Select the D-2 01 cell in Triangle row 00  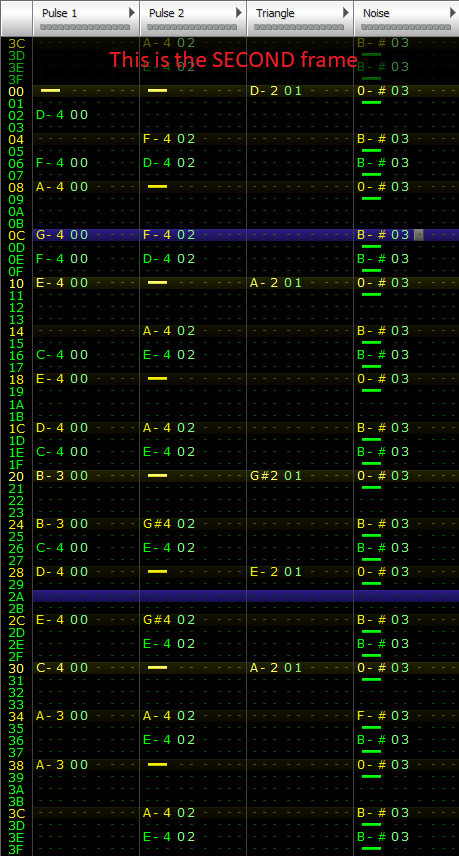click(x=276, y=91)
